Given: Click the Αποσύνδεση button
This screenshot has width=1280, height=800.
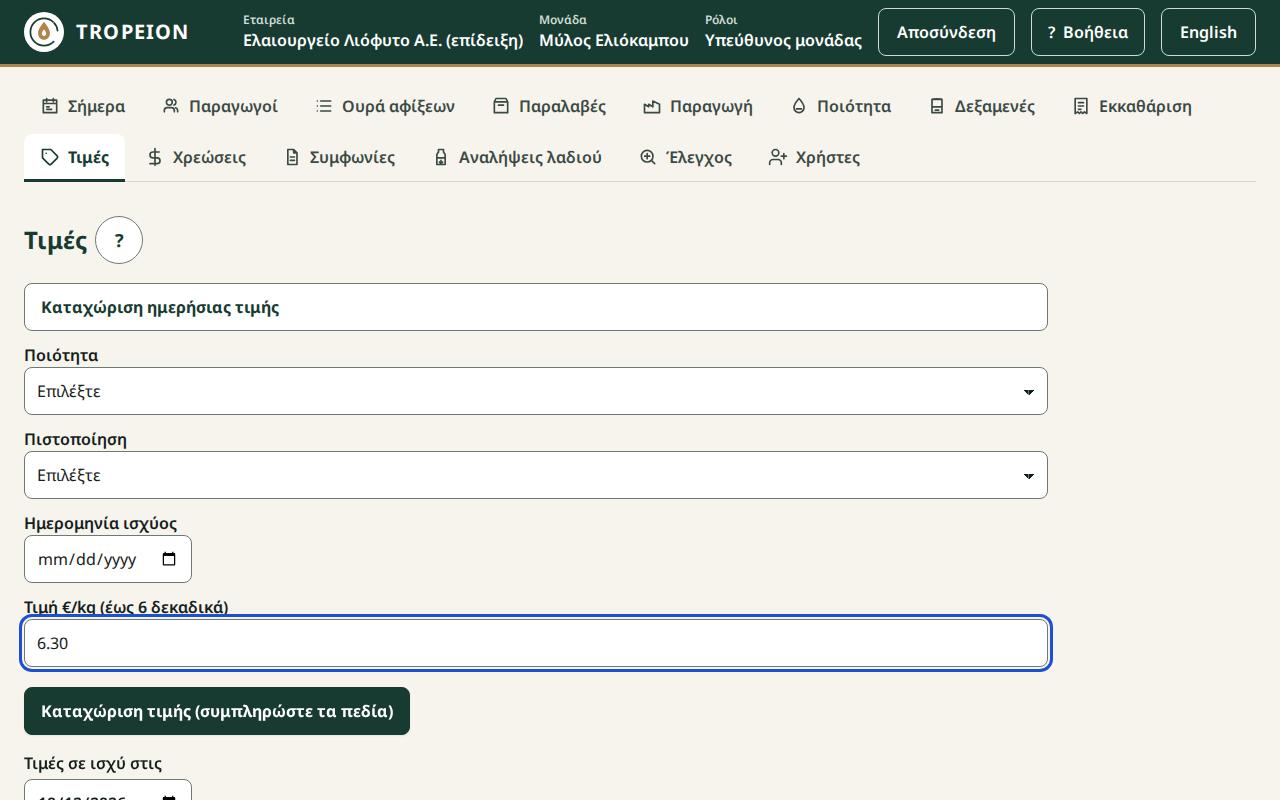Looking at the screenshot, I should coord(946,32).
